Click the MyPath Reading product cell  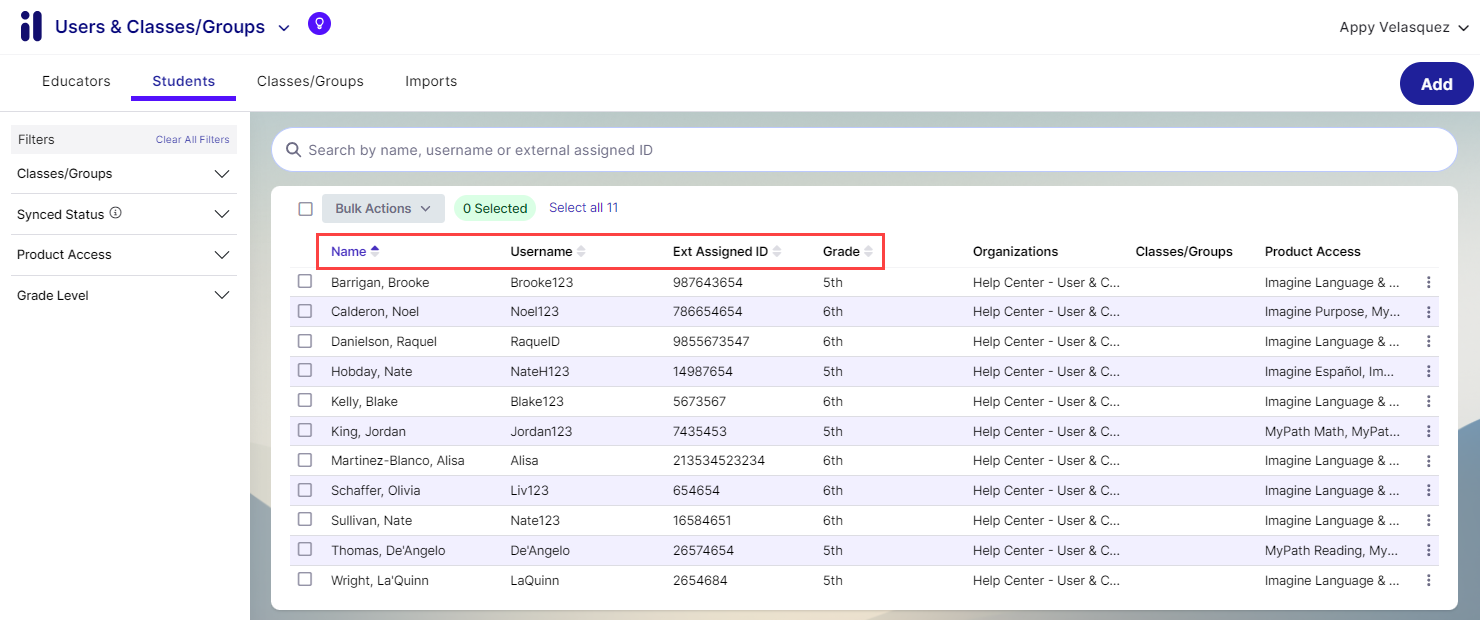coord(1331,551)
